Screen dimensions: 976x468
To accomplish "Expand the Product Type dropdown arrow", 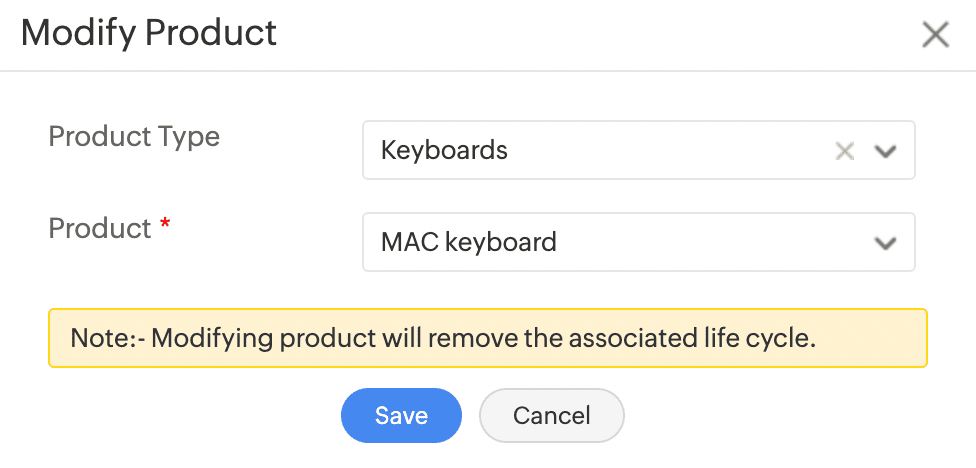I will pyautogui.click(x=884, y=151).
